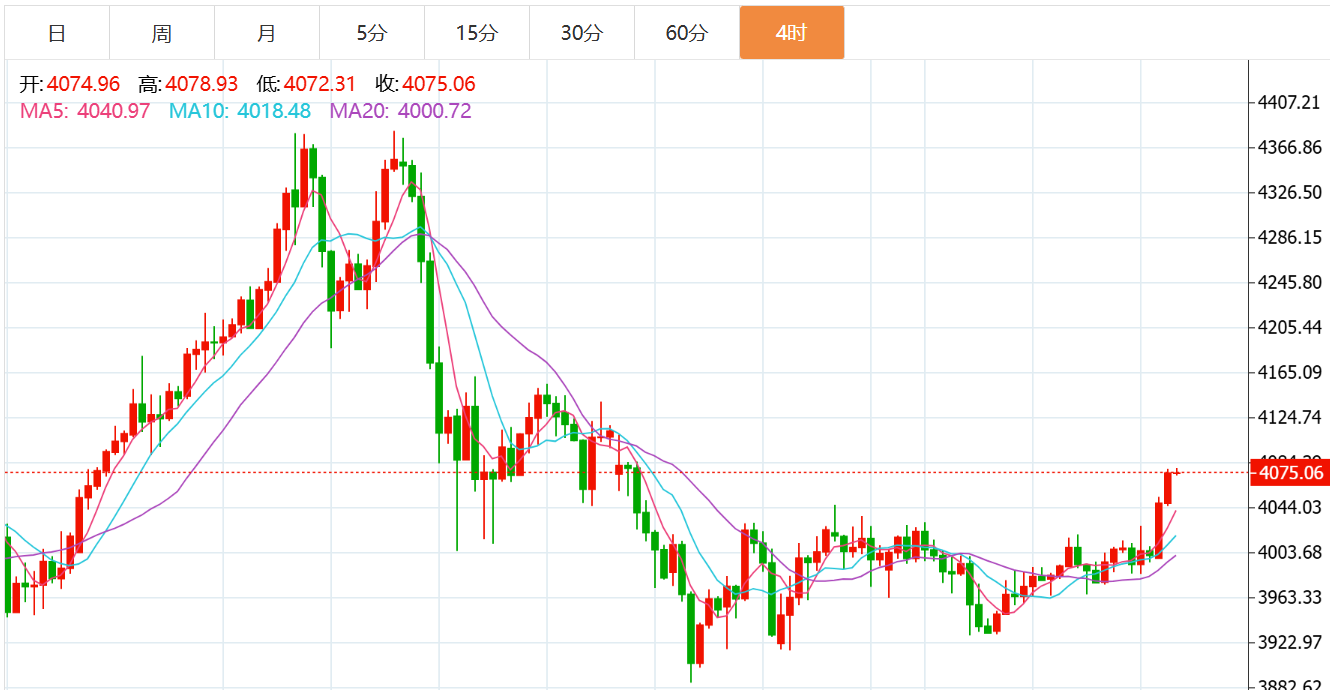The image size is (1330, 690).
Task: Select the MA20 indicator label
Action: point(400,111)
